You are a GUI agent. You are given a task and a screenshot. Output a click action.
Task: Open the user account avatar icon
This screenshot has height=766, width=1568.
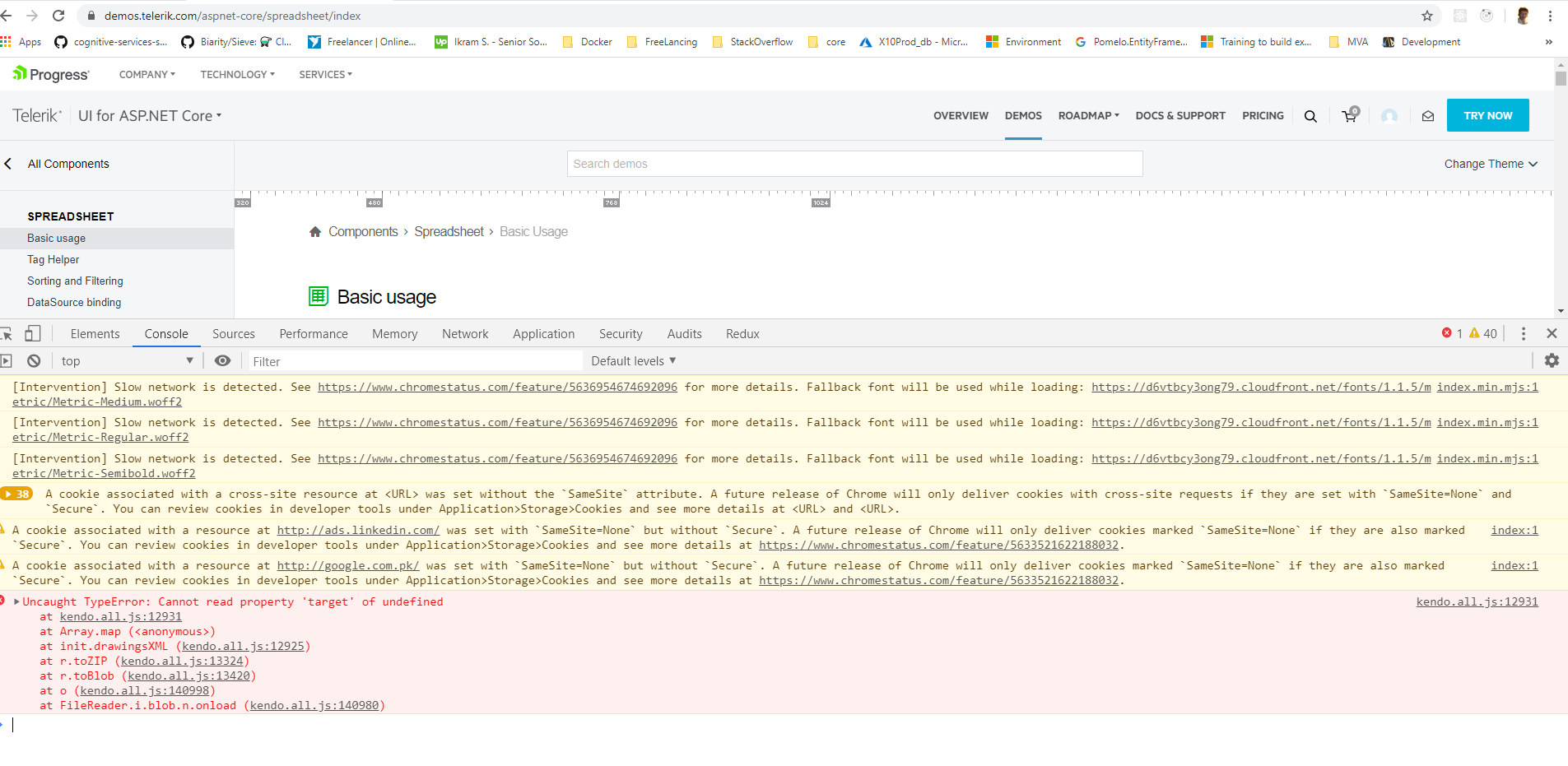(x=1389, y=116)
